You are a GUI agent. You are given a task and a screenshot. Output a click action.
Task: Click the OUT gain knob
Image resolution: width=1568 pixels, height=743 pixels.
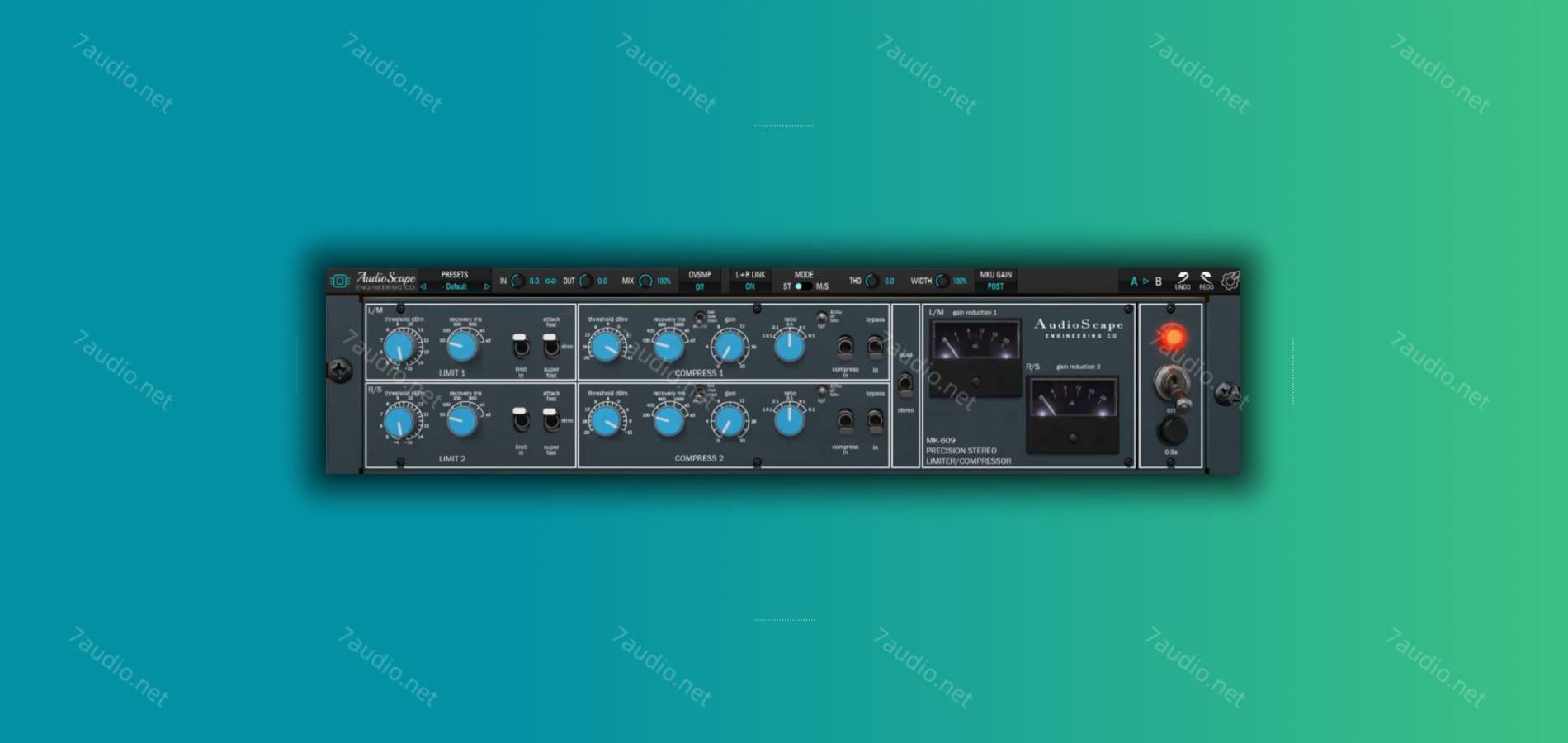[x=586, y=281]
